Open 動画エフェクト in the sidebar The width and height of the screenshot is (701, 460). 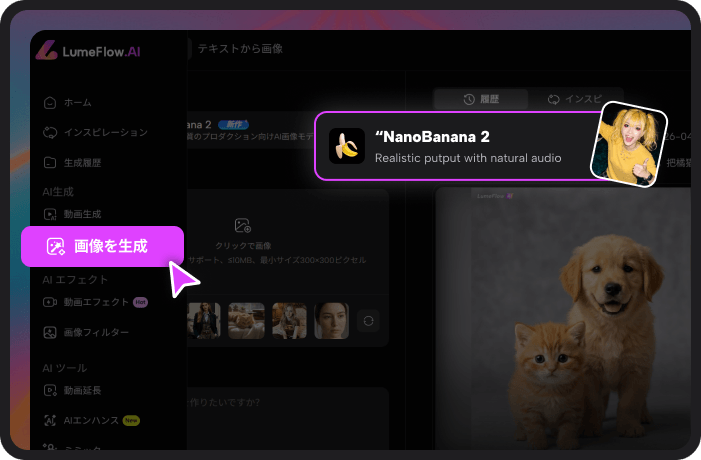pyautogui.click(x=96, y=302)
